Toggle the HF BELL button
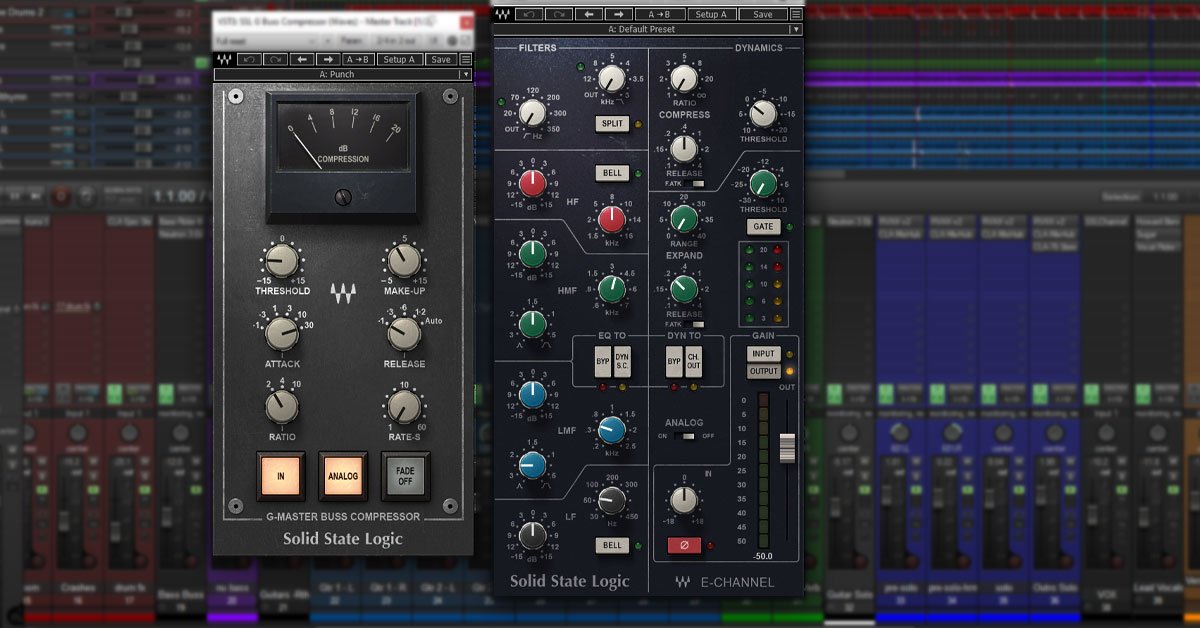The width and height of the screenshot is (1200, 628). pyautogui.click(x=611, y=173)
